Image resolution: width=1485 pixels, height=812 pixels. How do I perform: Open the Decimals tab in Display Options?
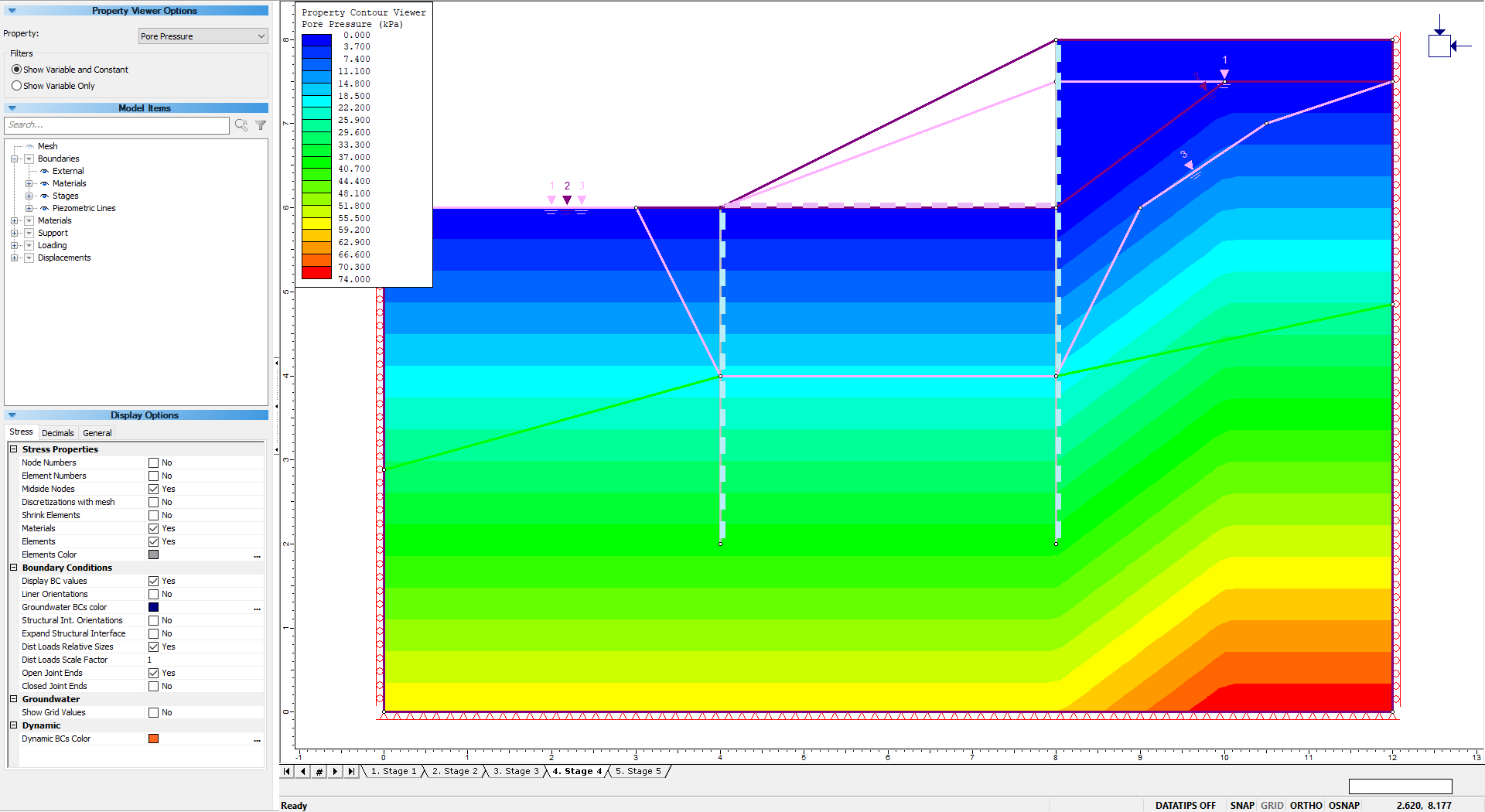point(57,433)
